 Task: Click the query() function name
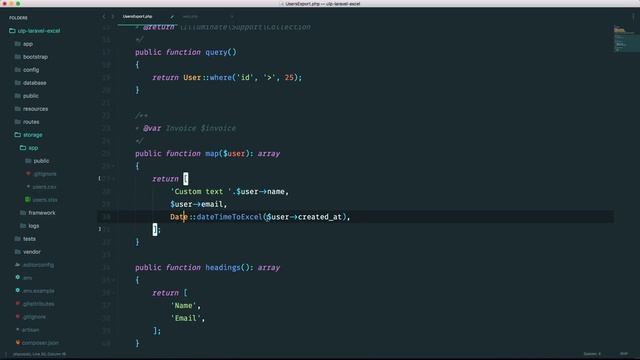[x=221, y=52]
